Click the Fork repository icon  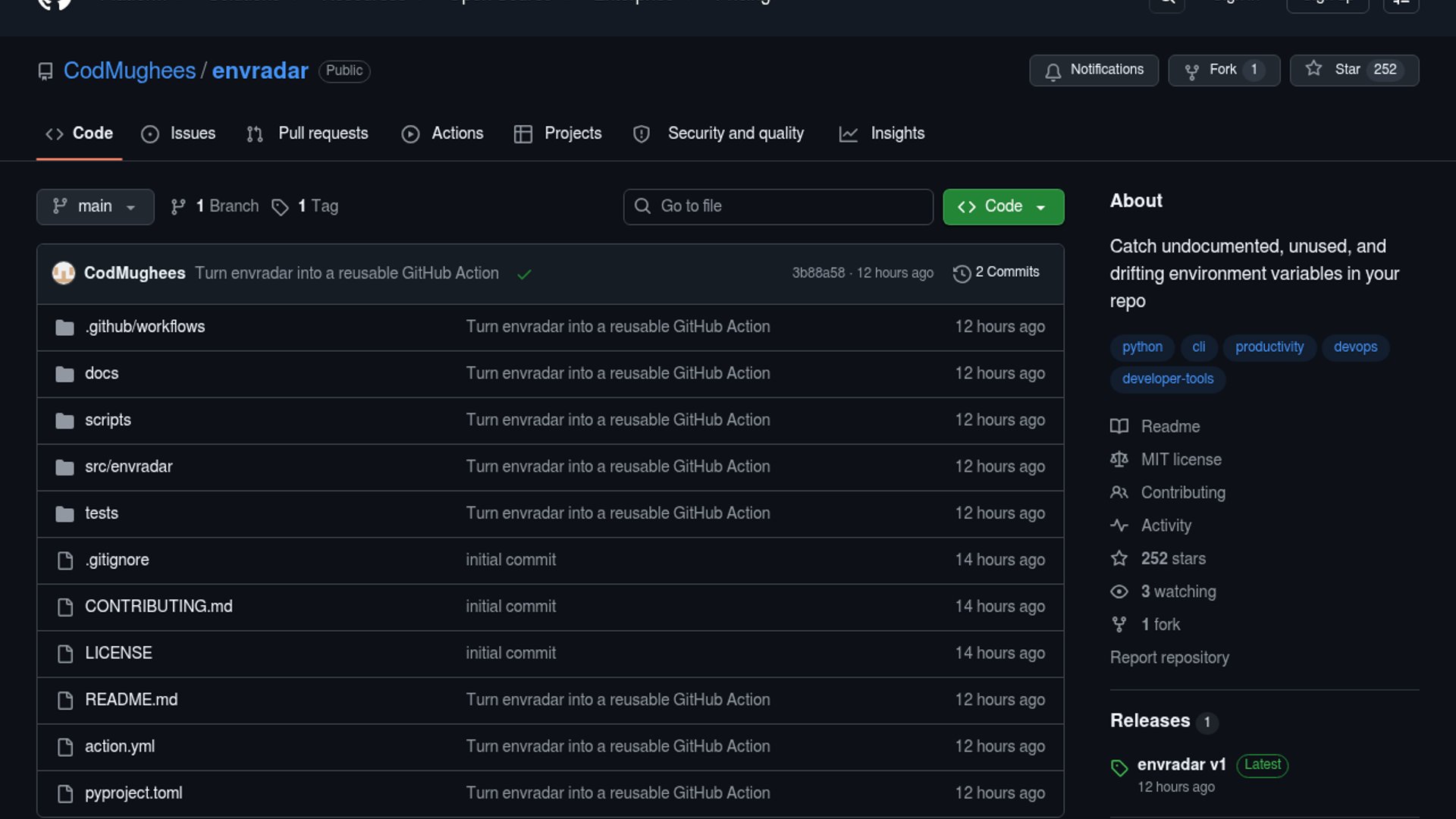(x=1191, y=71)
